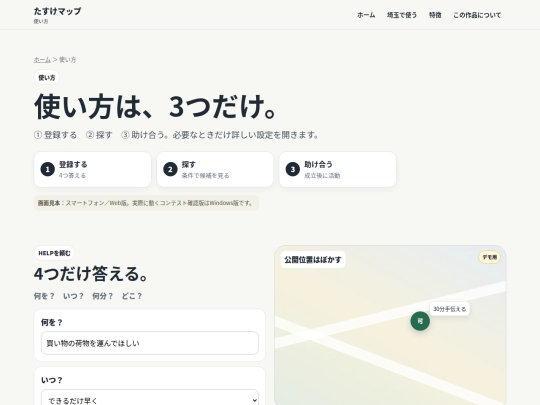Select step 3 card 助け合う
Viewport: 540px width, 405px height.
[x=338, y=169]
